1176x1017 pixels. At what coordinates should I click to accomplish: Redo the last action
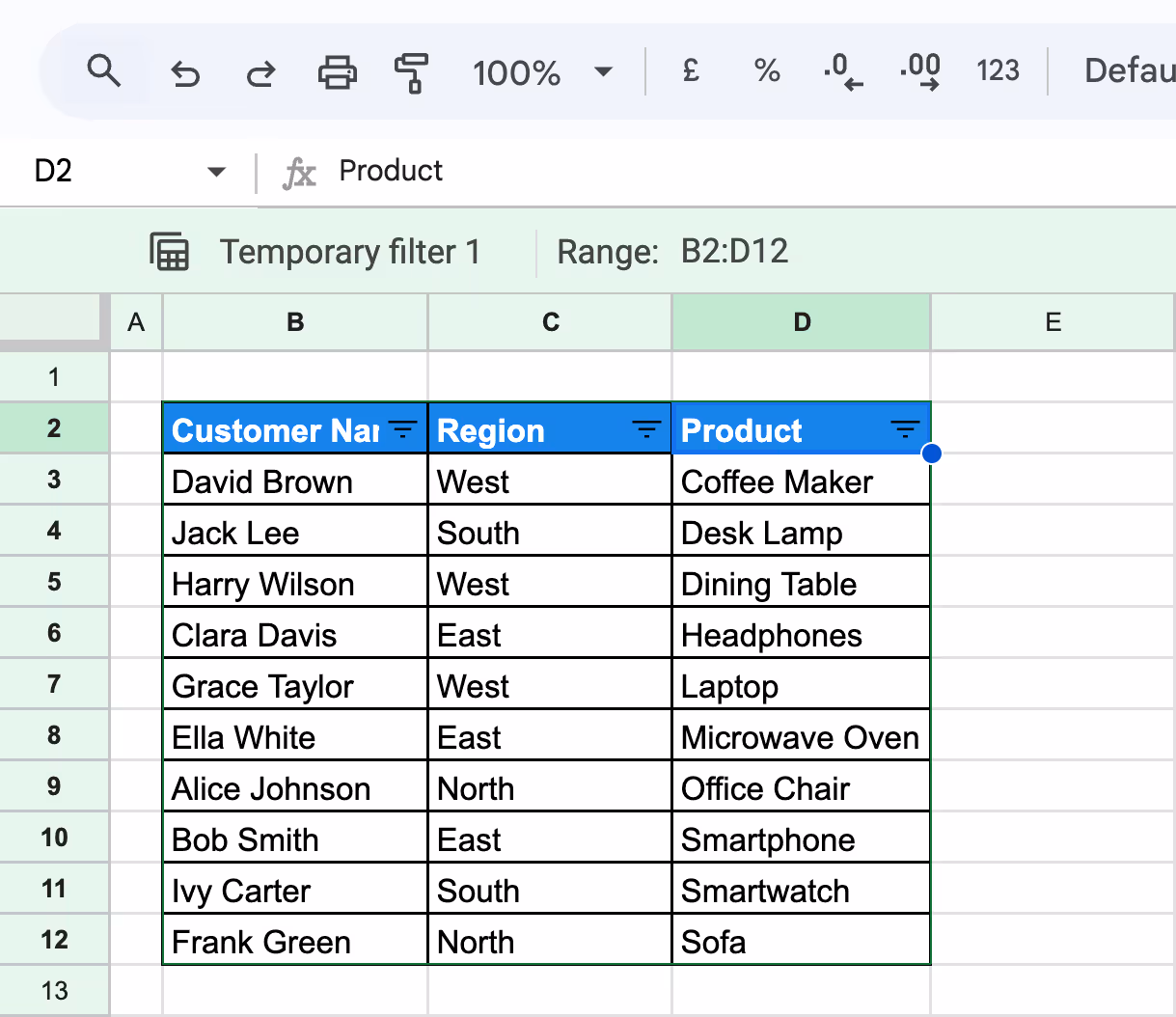(x=260, y=70)
